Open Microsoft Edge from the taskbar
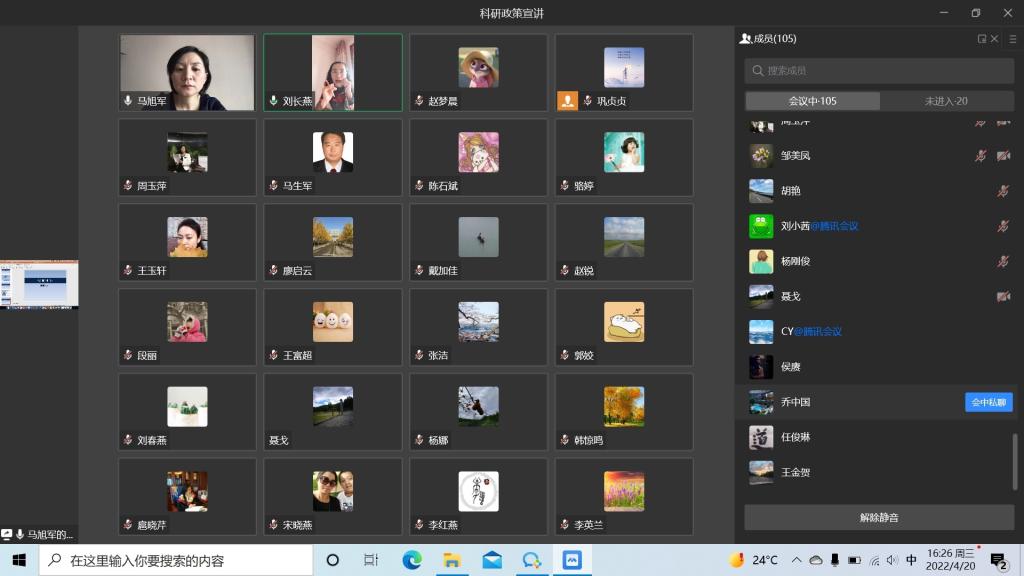The image size is (1024, 576). (412, 560)
